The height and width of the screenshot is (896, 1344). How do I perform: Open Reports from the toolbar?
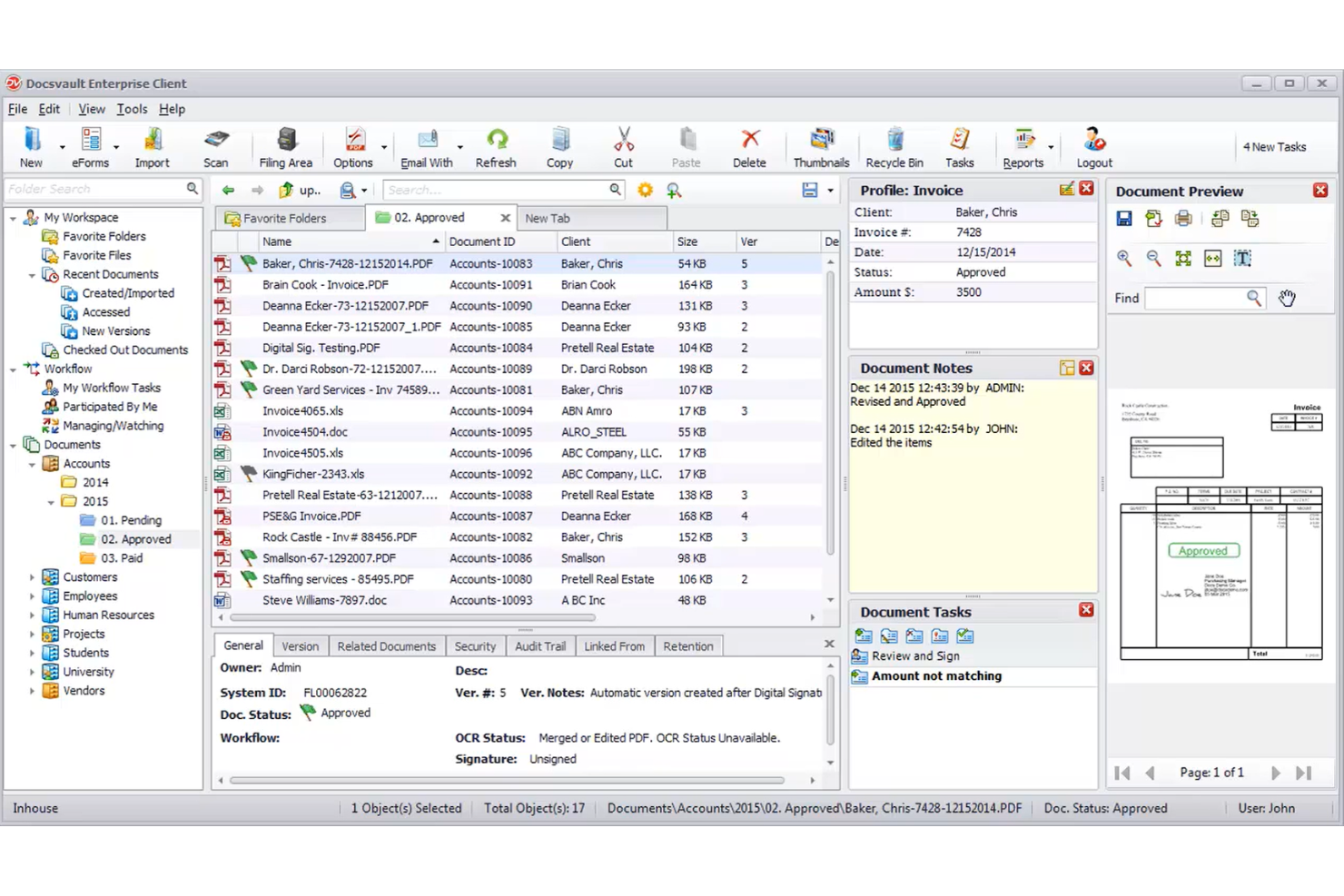tap(1023, 147)
